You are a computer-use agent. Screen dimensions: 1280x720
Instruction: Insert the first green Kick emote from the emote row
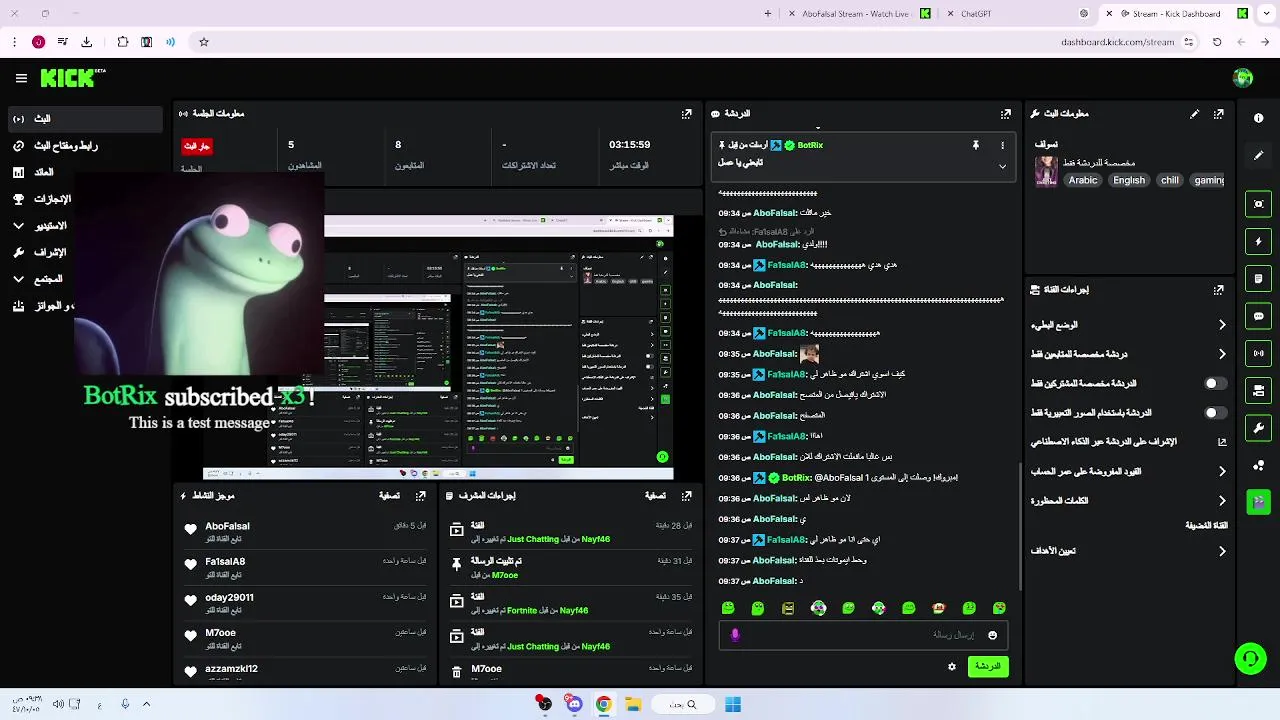coord(728,608)
